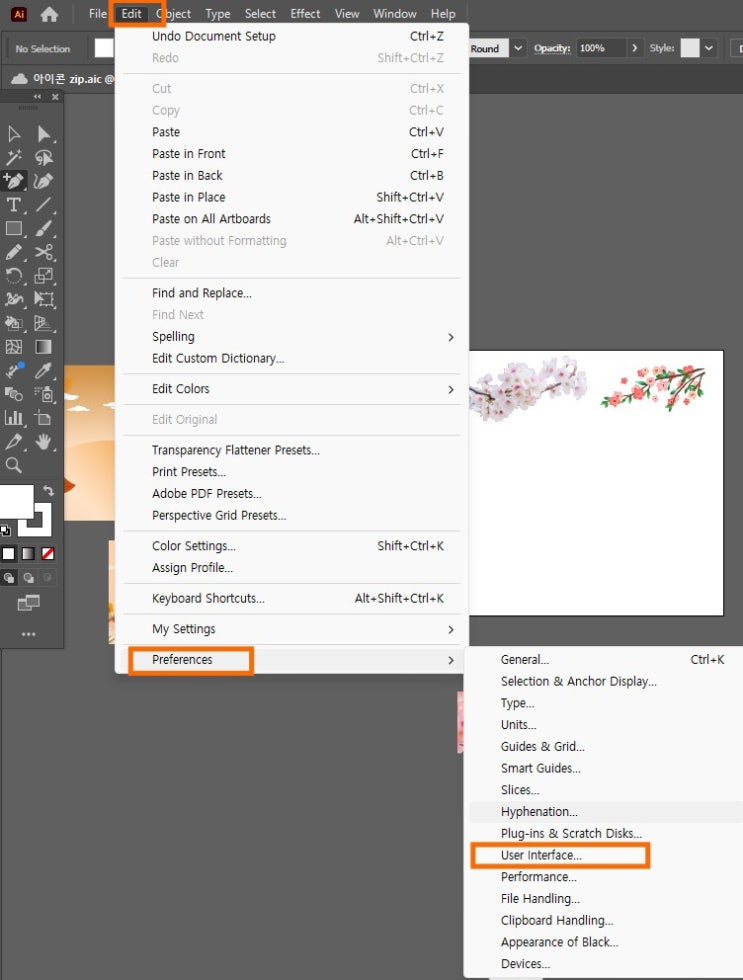Set paint type to None
This screenshot has height=980, width=743.
pyautogui.click(x=47, y=554)
